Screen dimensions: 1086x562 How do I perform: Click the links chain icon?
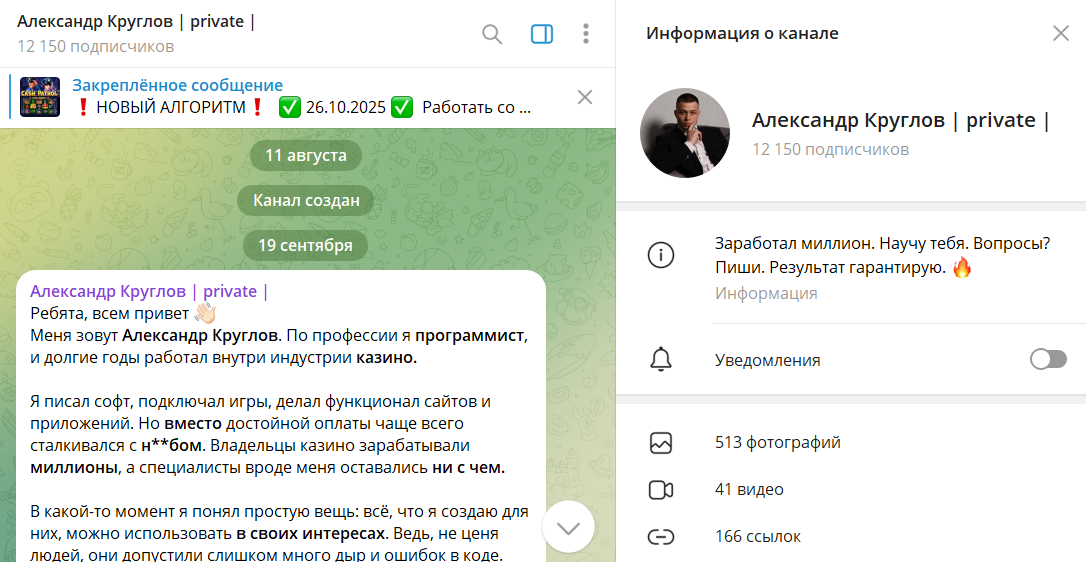[660, 536]
